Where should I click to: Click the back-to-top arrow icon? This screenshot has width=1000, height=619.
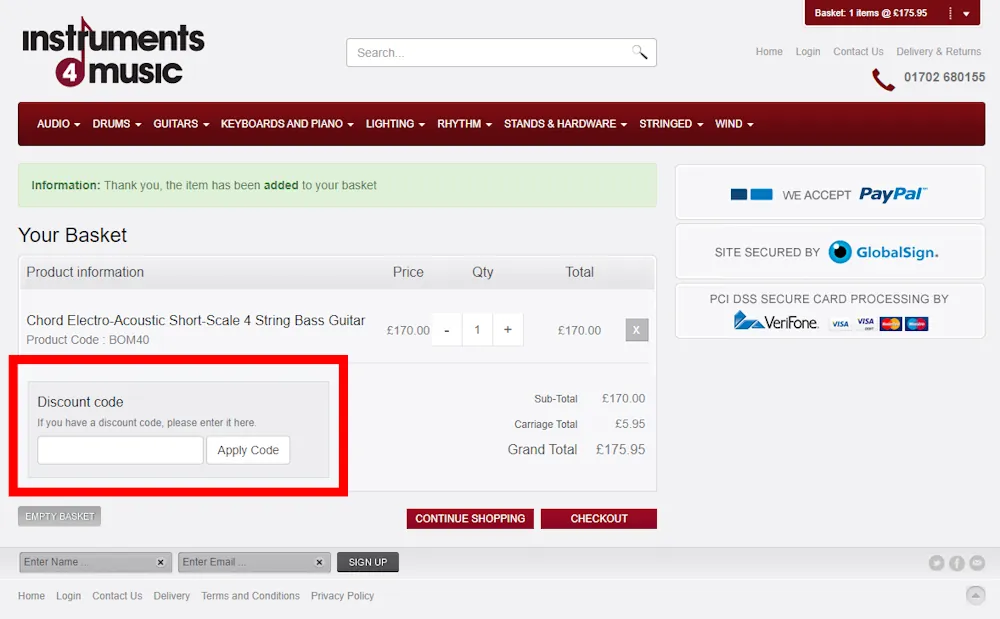tap(975, 595)
